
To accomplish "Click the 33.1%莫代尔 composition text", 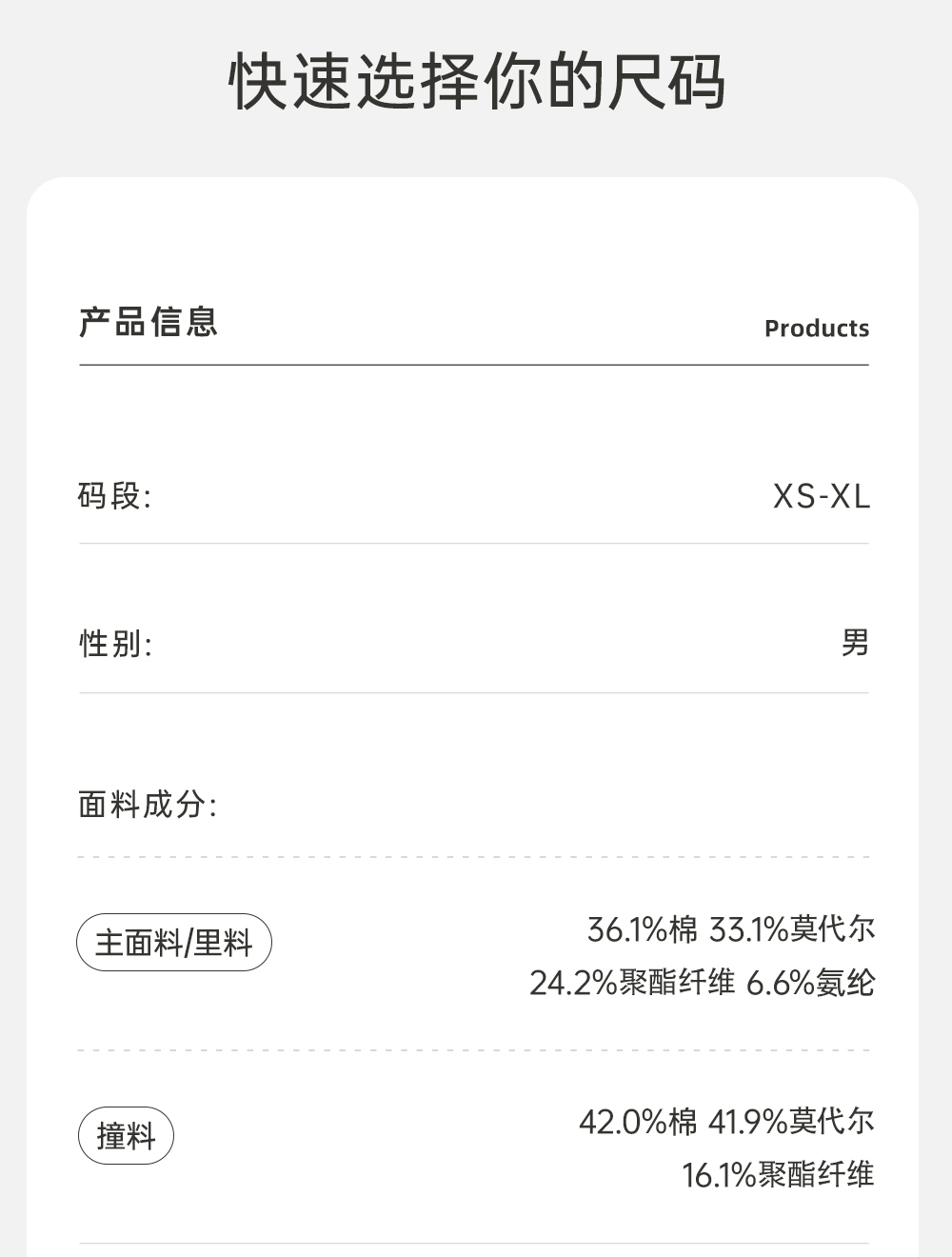I will [791, 929].
